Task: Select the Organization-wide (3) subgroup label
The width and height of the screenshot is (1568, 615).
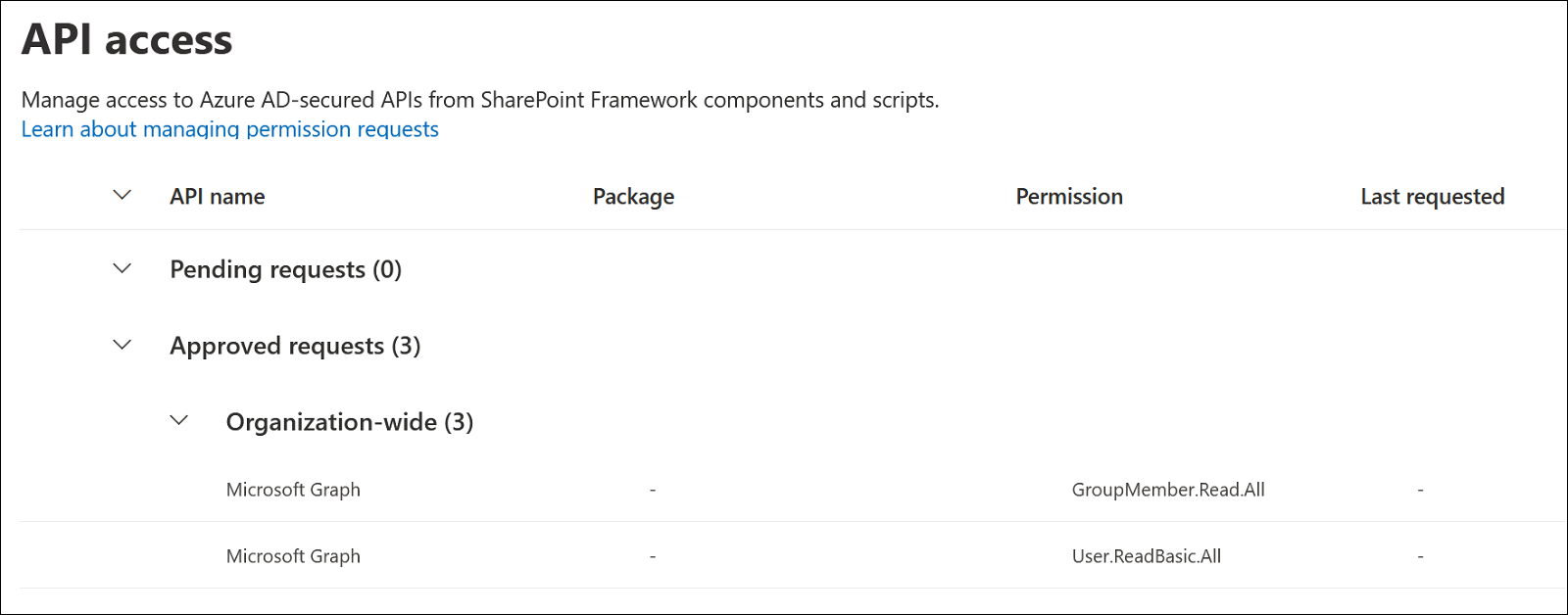Action: pos(349,422)
